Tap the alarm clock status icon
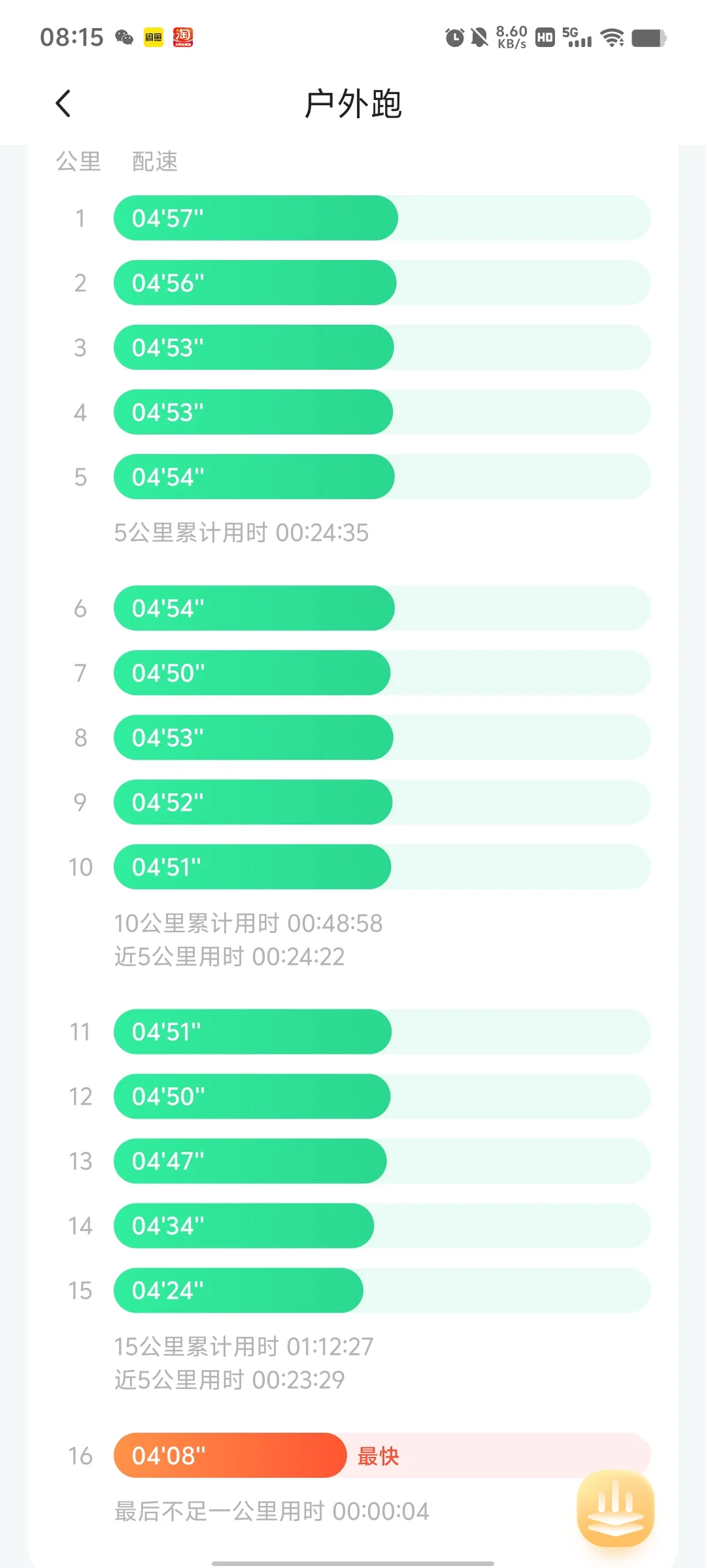The image size is (706, 1568). click(454, 37)
